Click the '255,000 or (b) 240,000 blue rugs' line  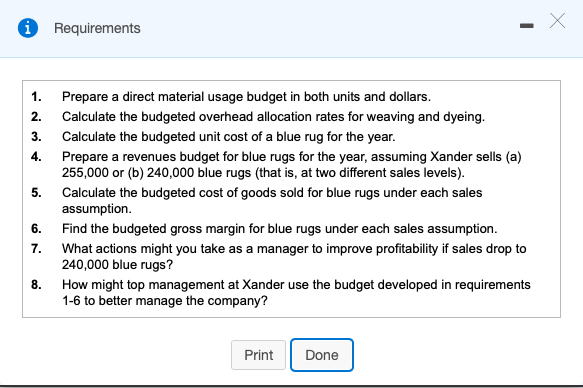pyautogui.click(x=263, y=173)
